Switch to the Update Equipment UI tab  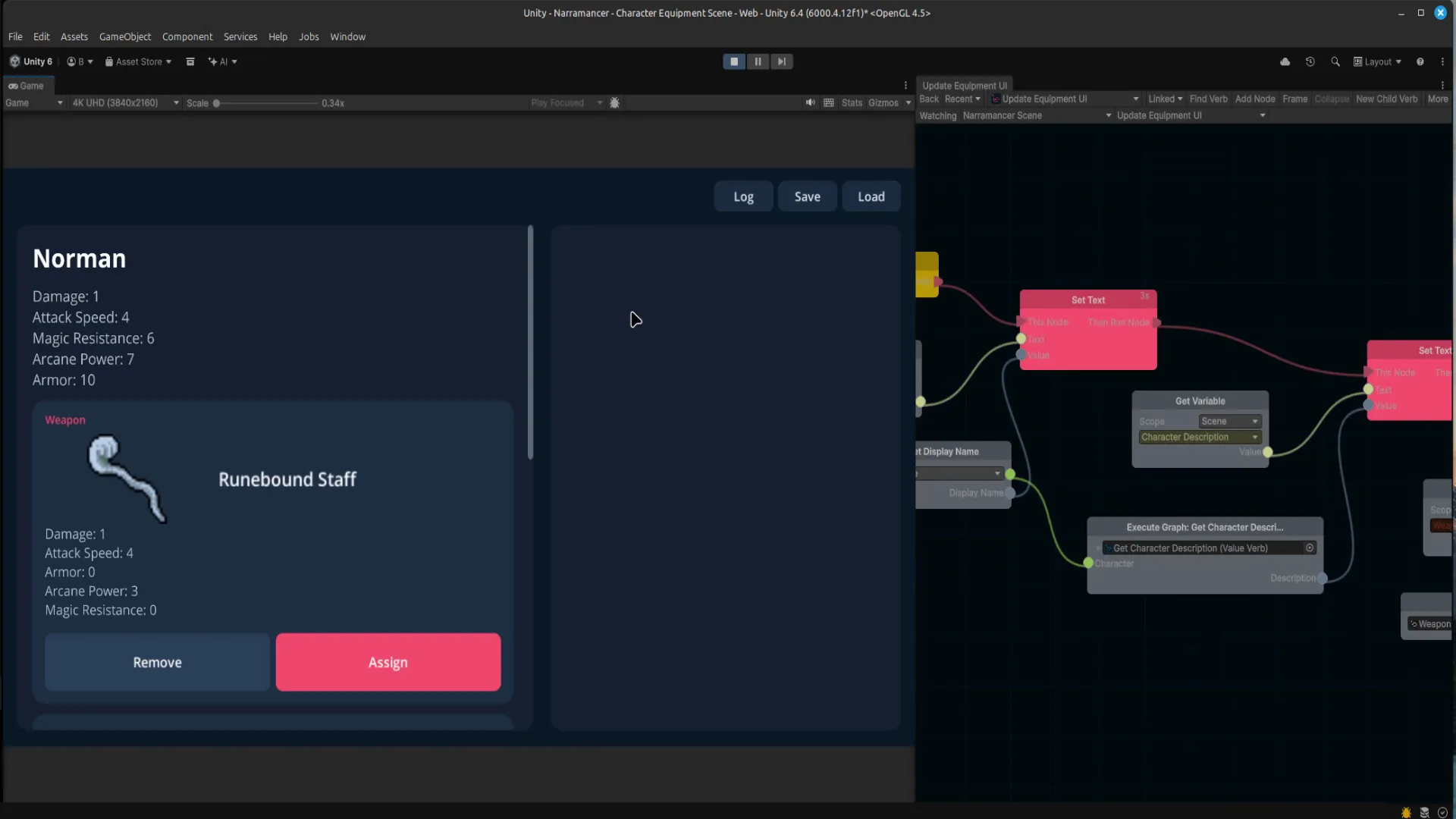click(965, 86)
